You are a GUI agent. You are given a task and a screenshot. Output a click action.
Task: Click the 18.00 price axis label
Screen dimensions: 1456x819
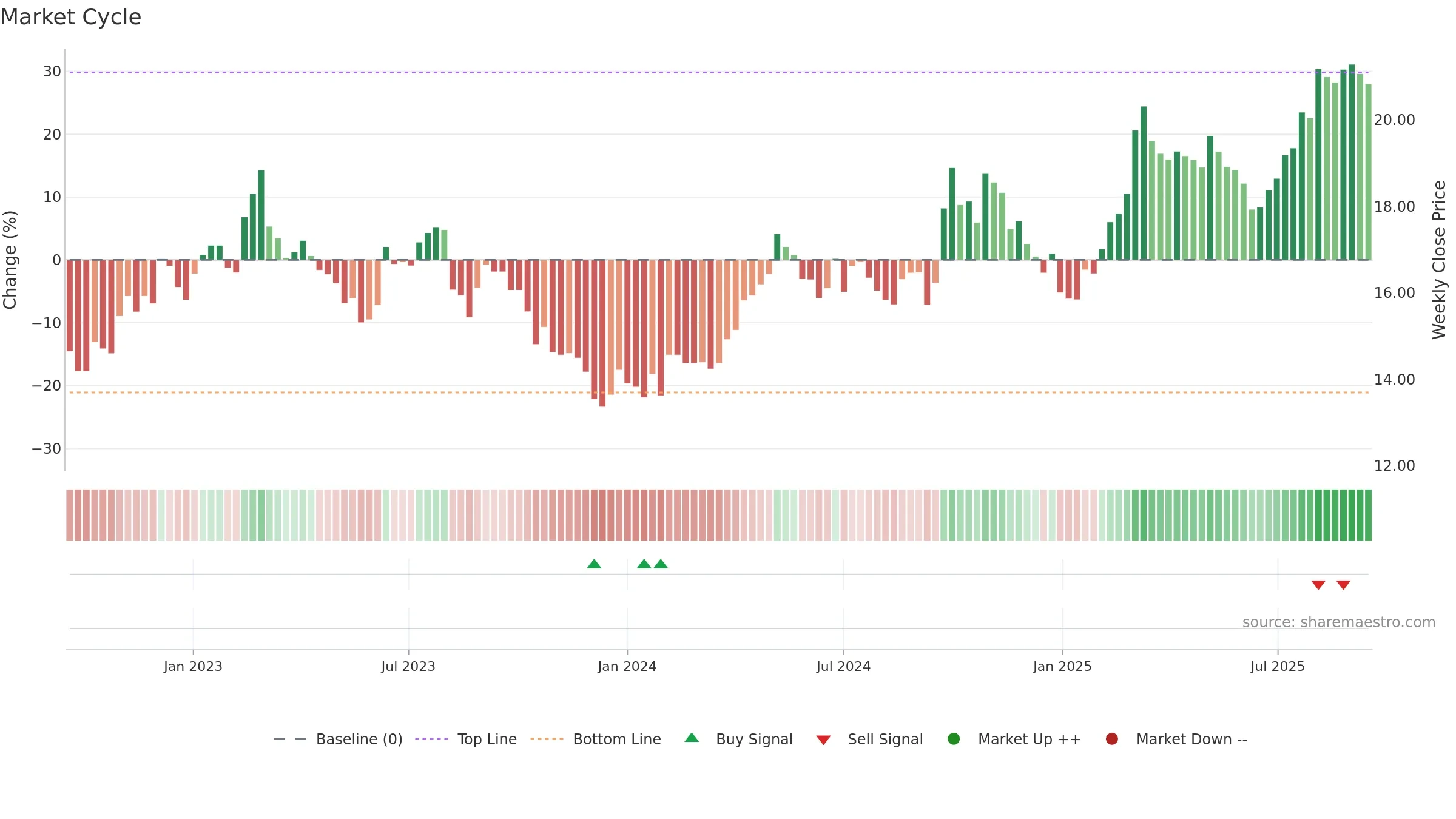(1394, 207)
